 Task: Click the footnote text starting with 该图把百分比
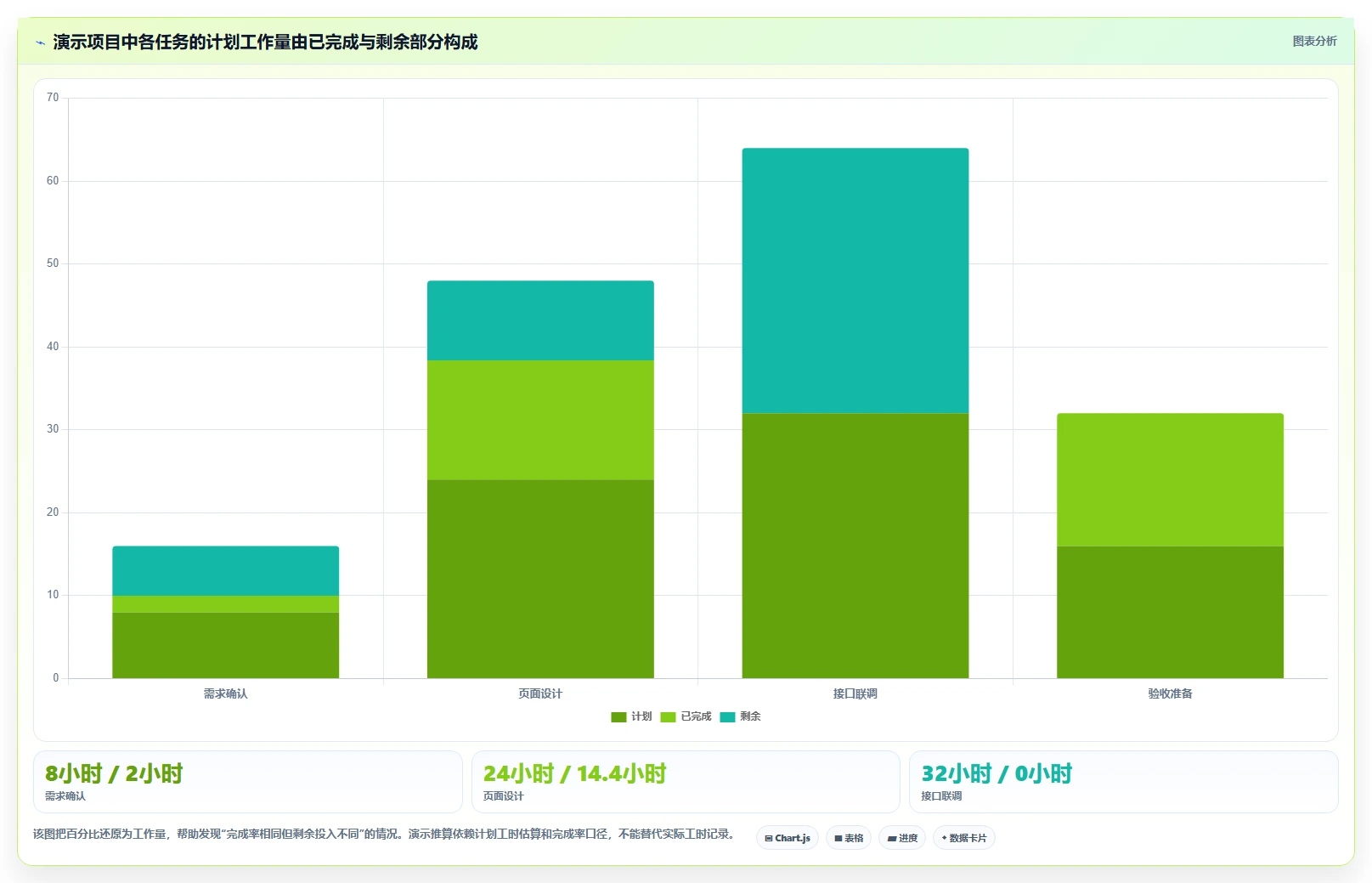pos(383,835)
